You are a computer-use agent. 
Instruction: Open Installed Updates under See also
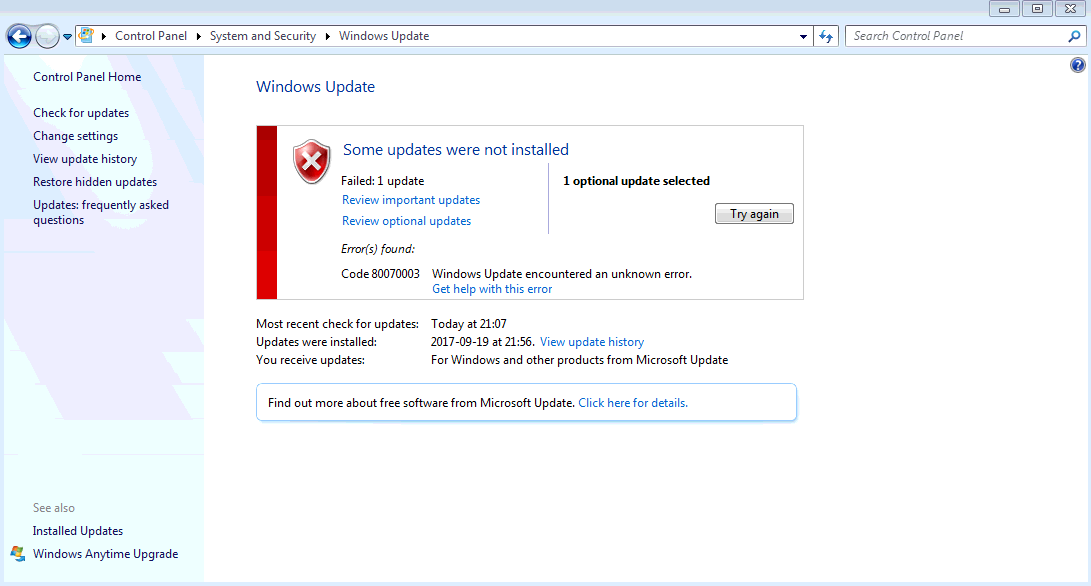tap(77, 531)
